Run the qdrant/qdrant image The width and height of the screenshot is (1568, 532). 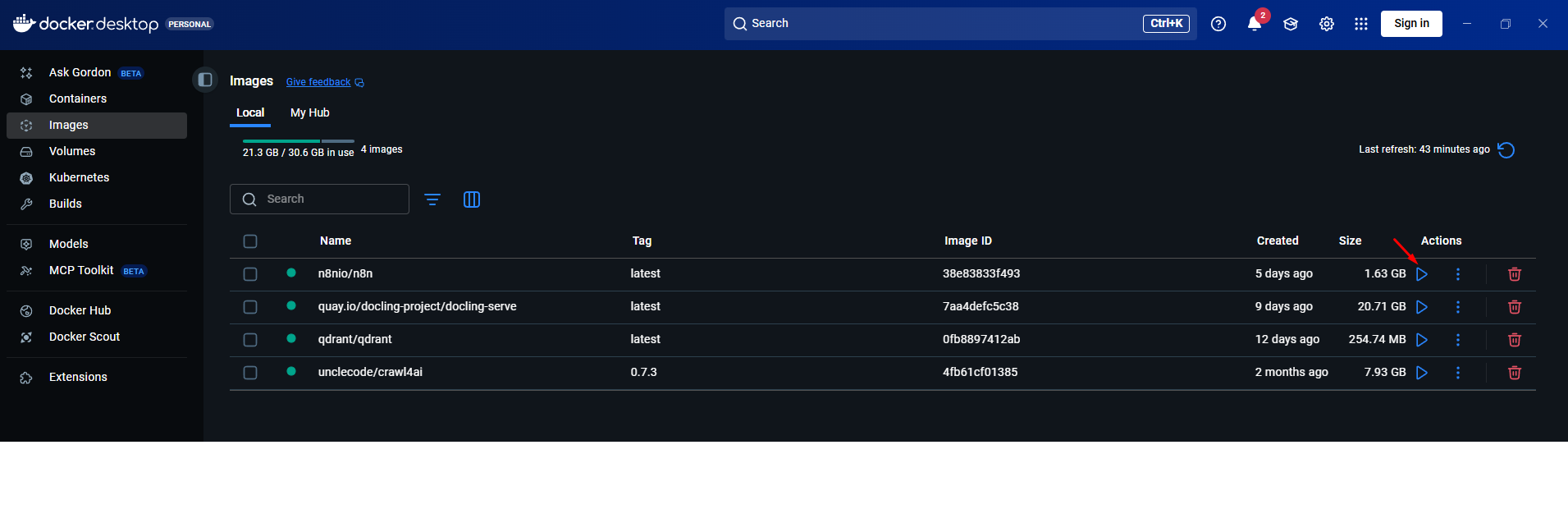click(x=1422, y=340)
